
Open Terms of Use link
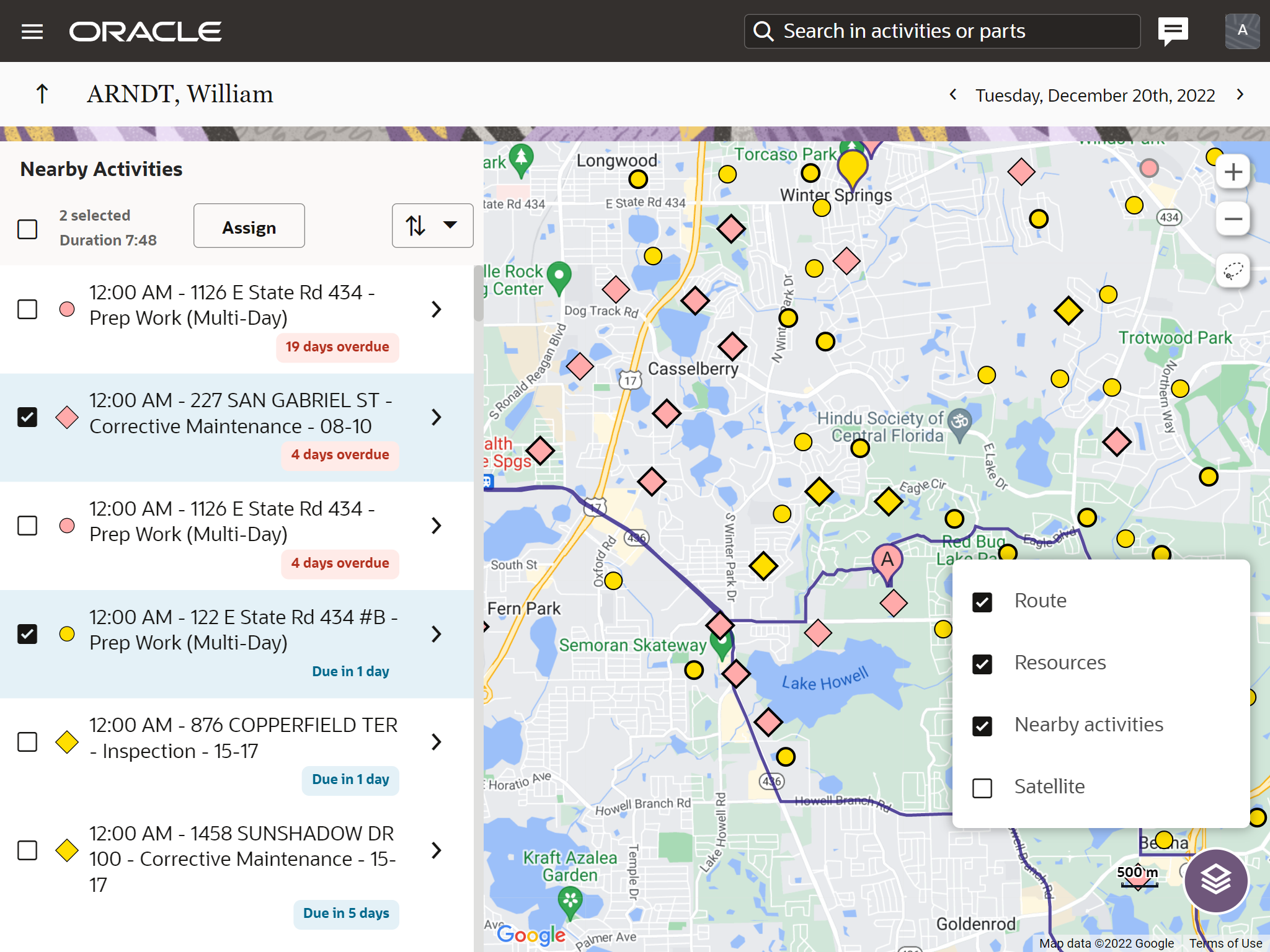click(x=1225, y=943)
